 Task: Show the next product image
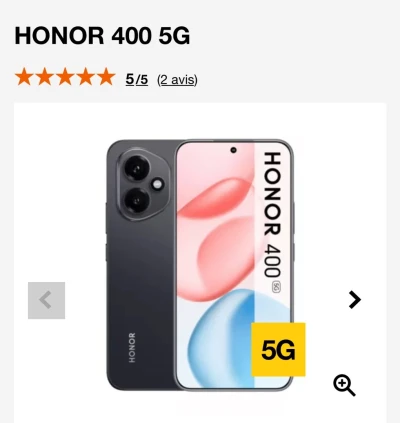[355, 300]
